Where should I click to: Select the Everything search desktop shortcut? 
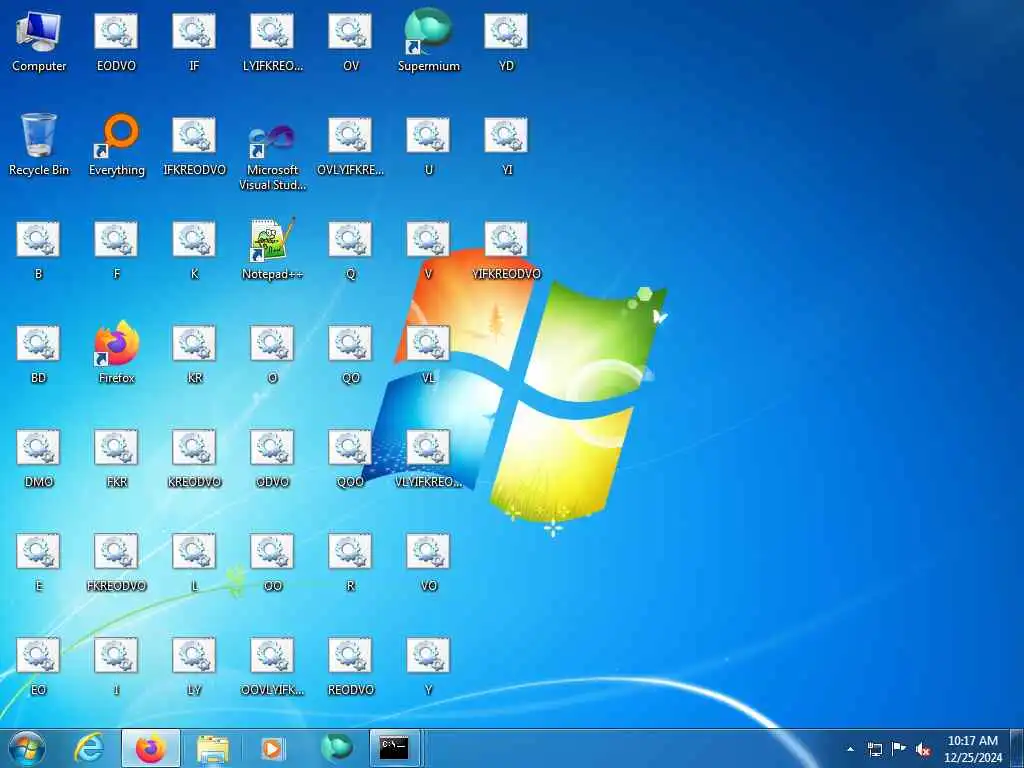[x=116, y=145]
